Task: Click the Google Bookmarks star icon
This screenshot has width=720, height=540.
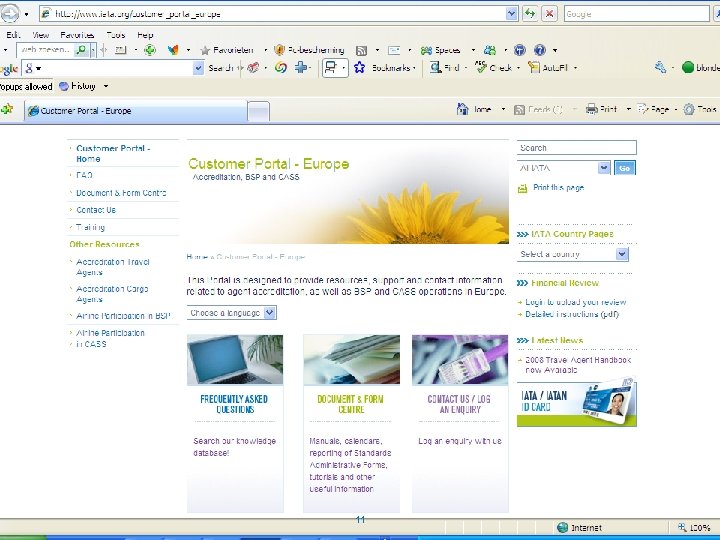Action: [x=360, y=68]
